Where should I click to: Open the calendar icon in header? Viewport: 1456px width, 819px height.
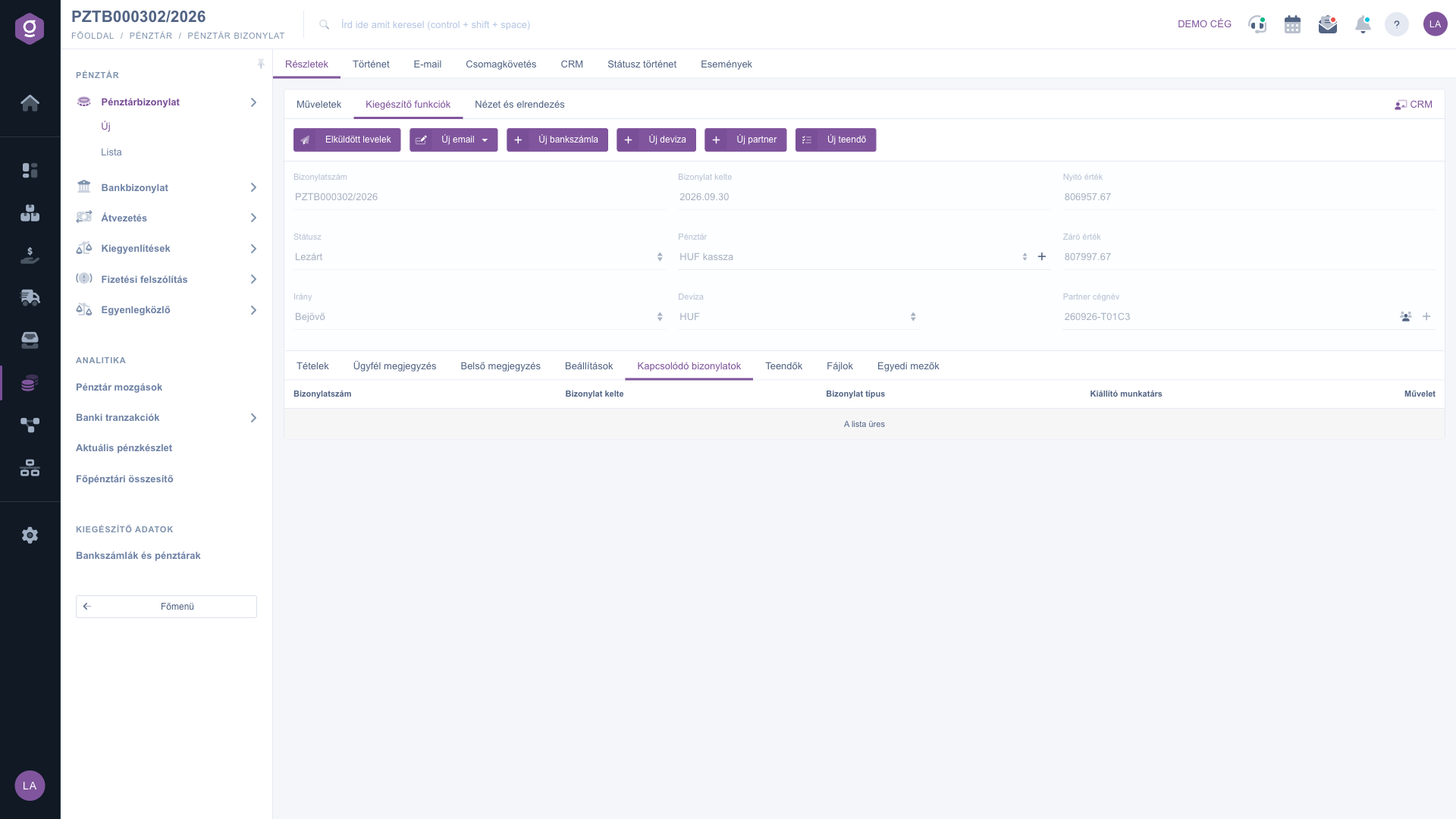[x=1292, y=24]
